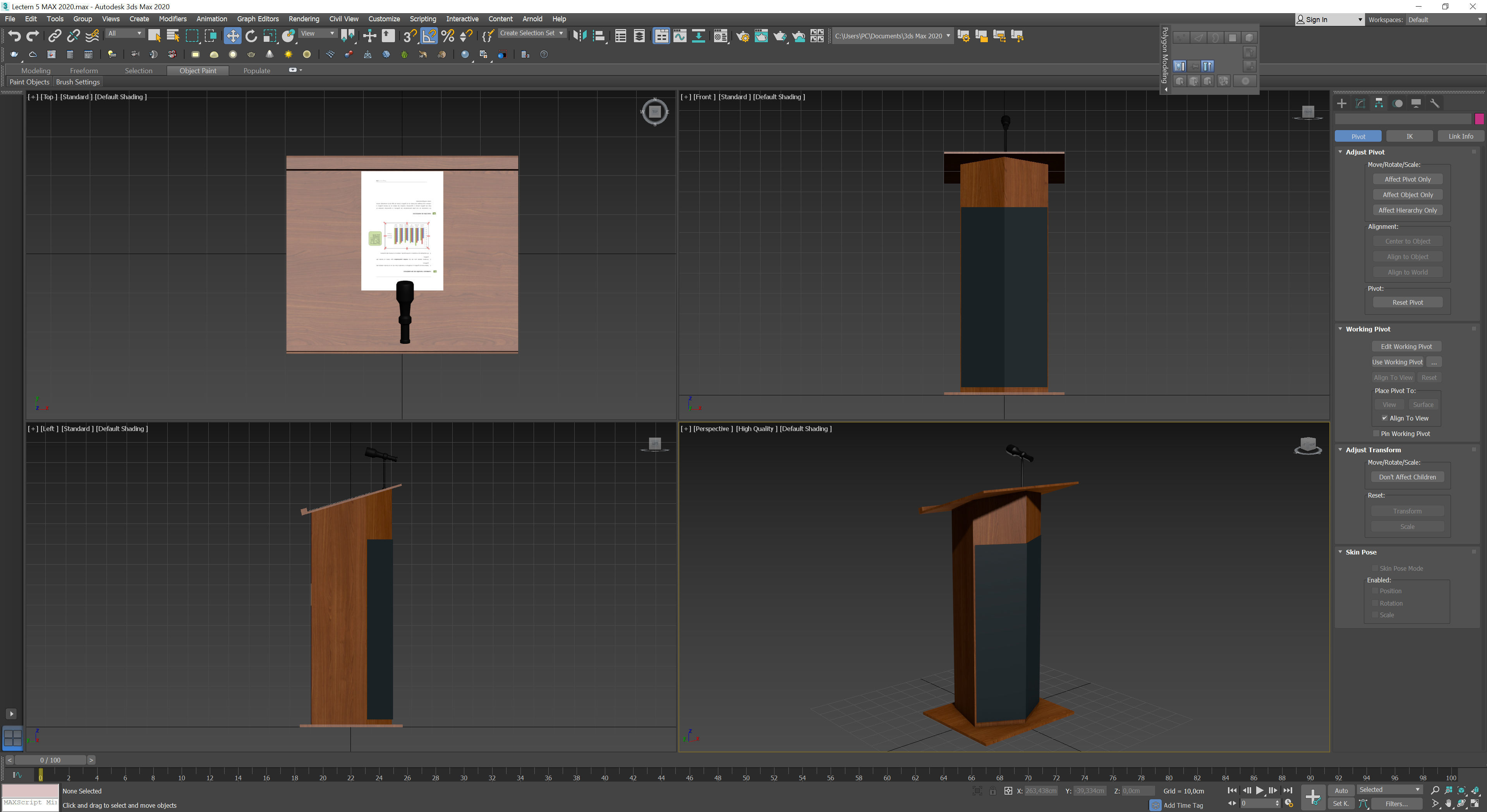Activate the Select and Rotate tool

251,36
